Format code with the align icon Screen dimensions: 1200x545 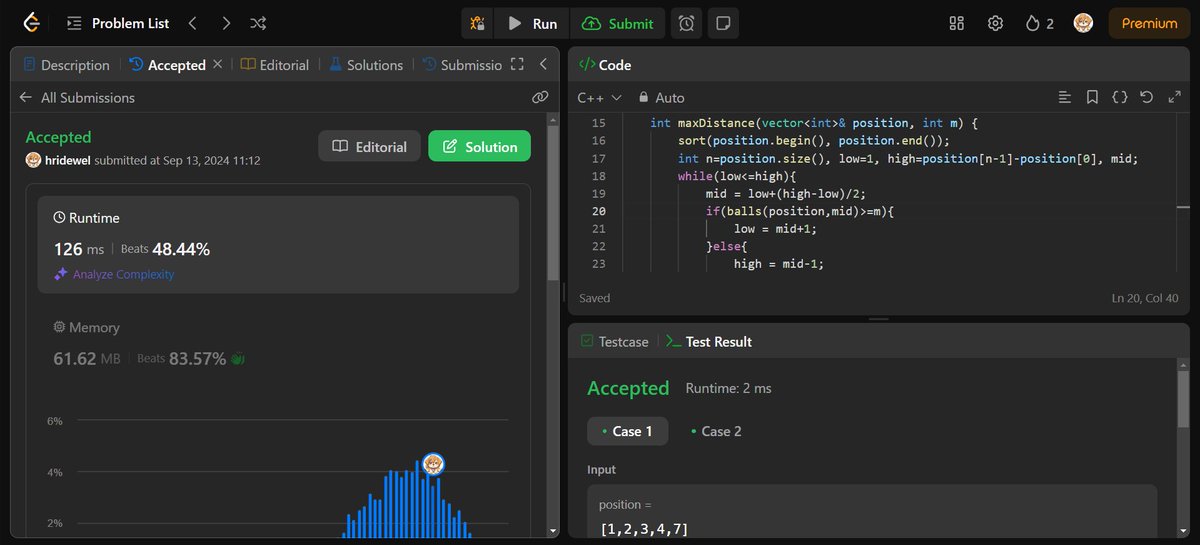click(x=1065, y=98)
